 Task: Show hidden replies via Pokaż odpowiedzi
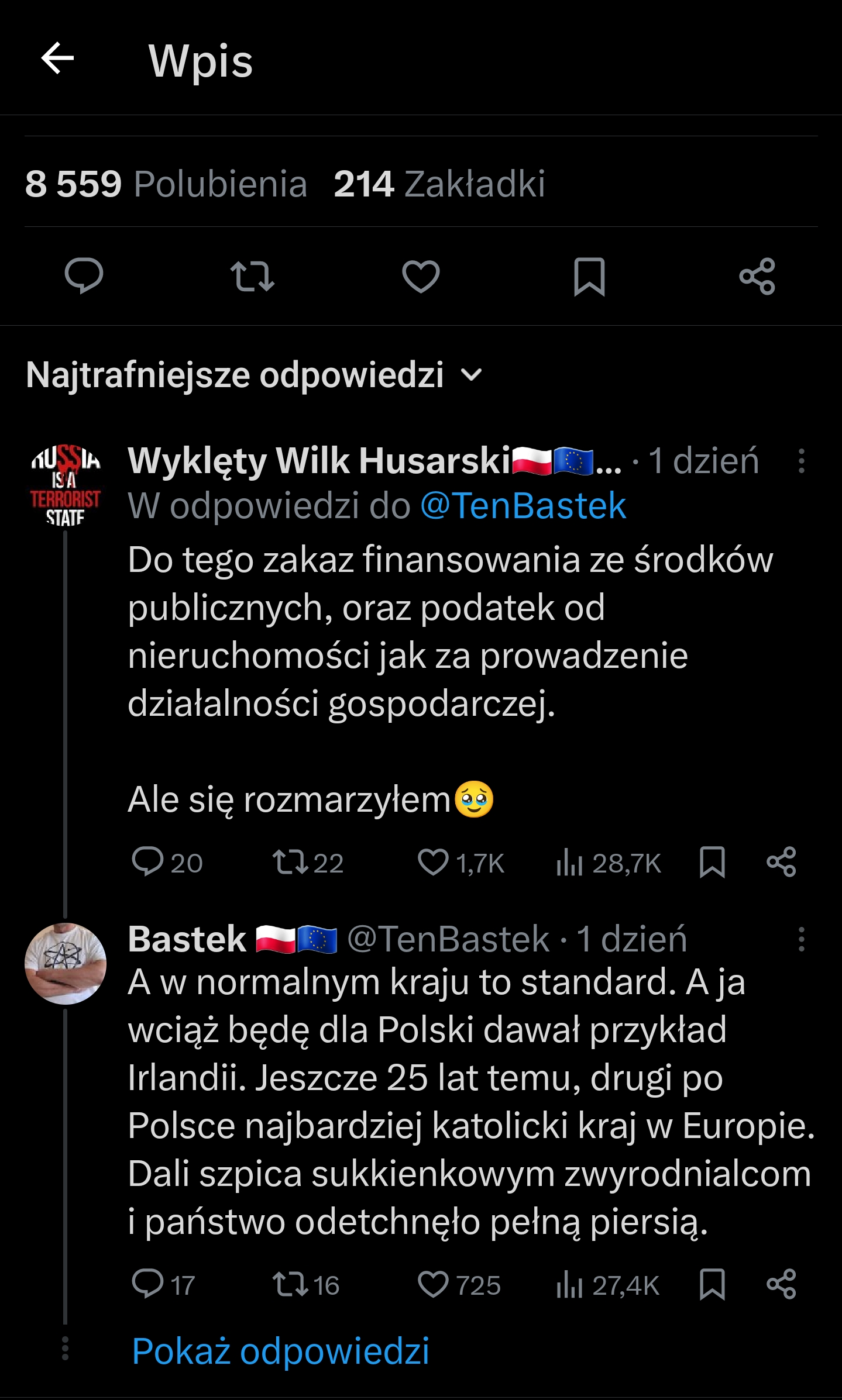[x=281, y=1351]
